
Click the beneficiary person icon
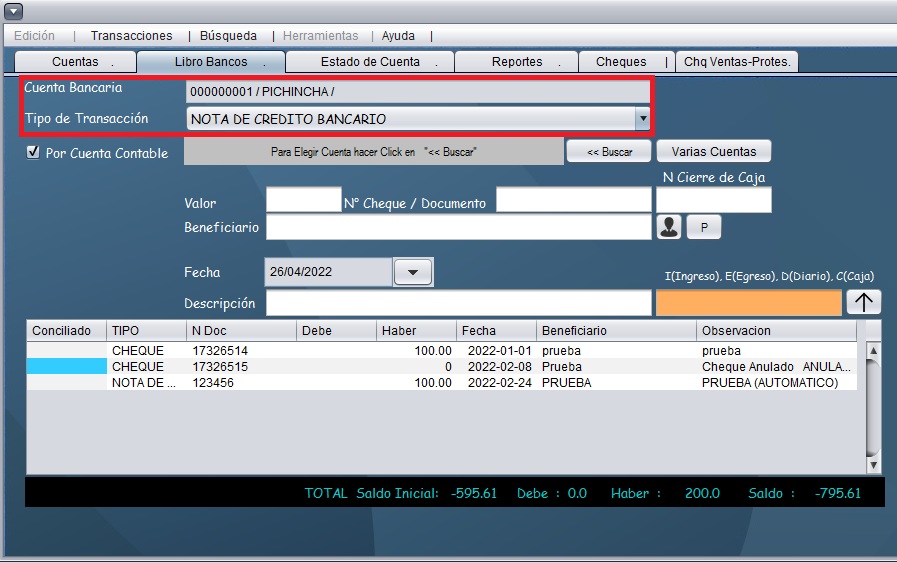click(x=669, y=228)
